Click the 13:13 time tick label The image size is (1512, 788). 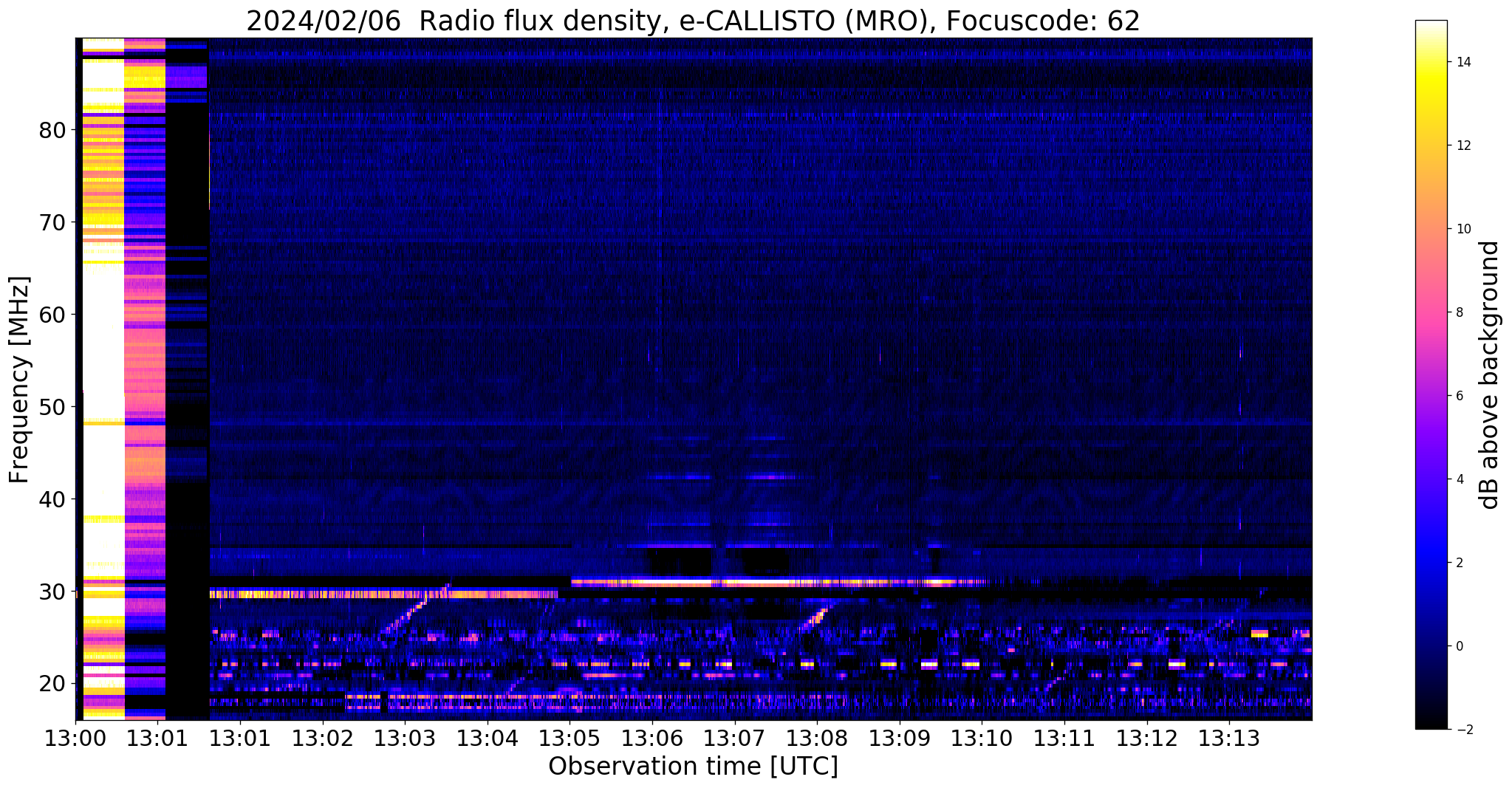click(1229, 739)
